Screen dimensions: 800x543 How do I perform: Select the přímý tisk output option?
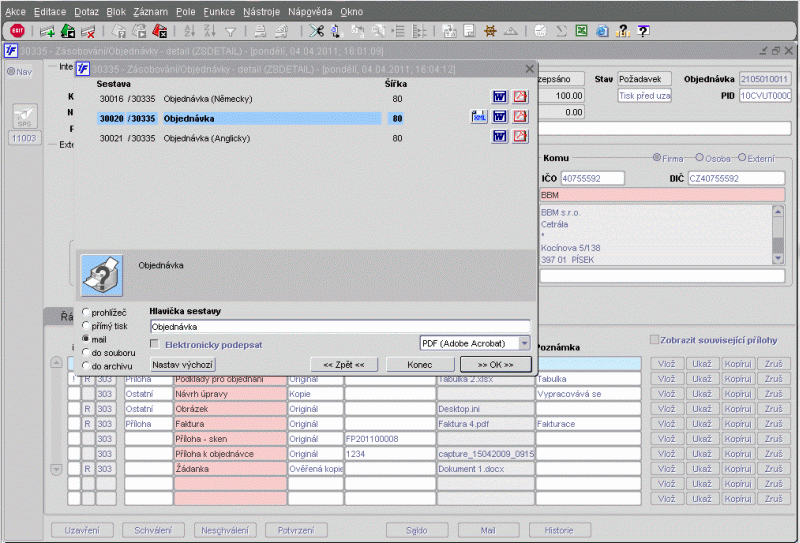pos(86,325)
